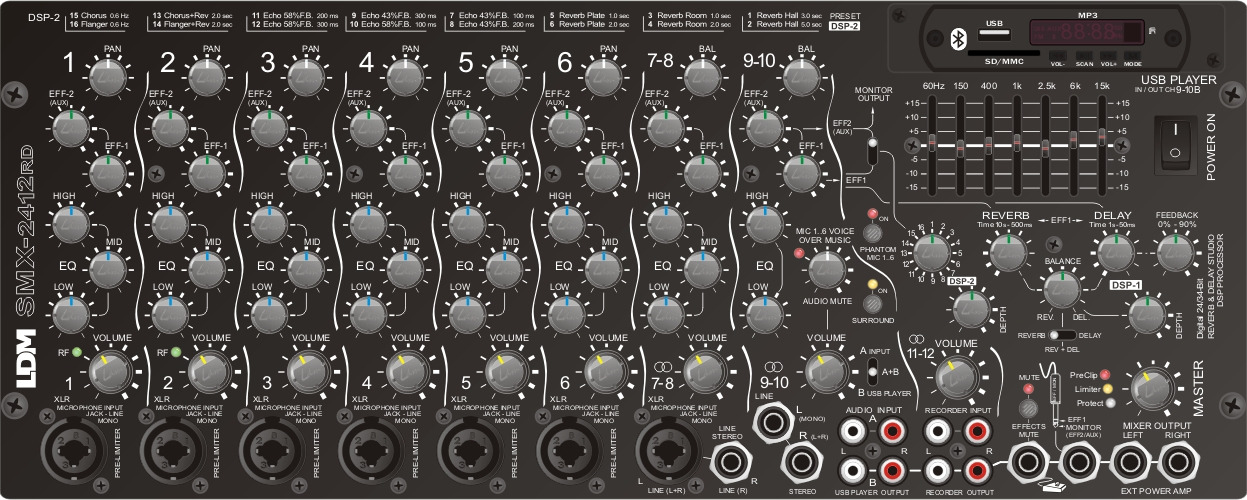Click channel 3 HIGH EQ knob

click(268, 224)
